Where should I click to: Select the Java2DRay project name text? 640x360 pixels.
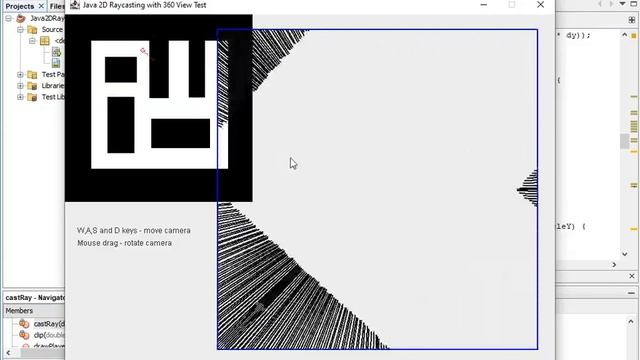tap(47, 18)
